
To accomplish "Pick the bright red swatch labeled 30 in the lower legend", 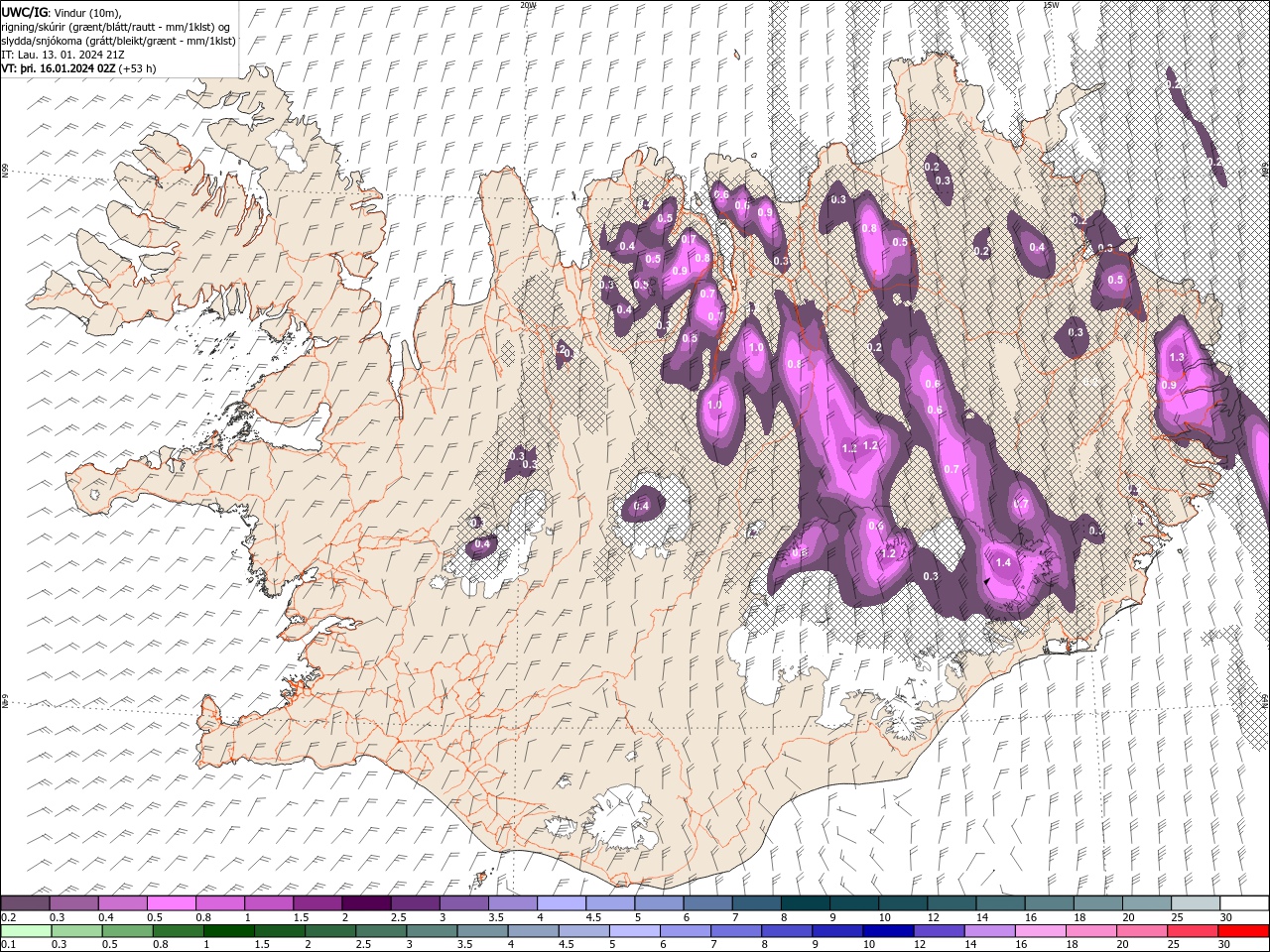I will click(x=1243, y=931).
